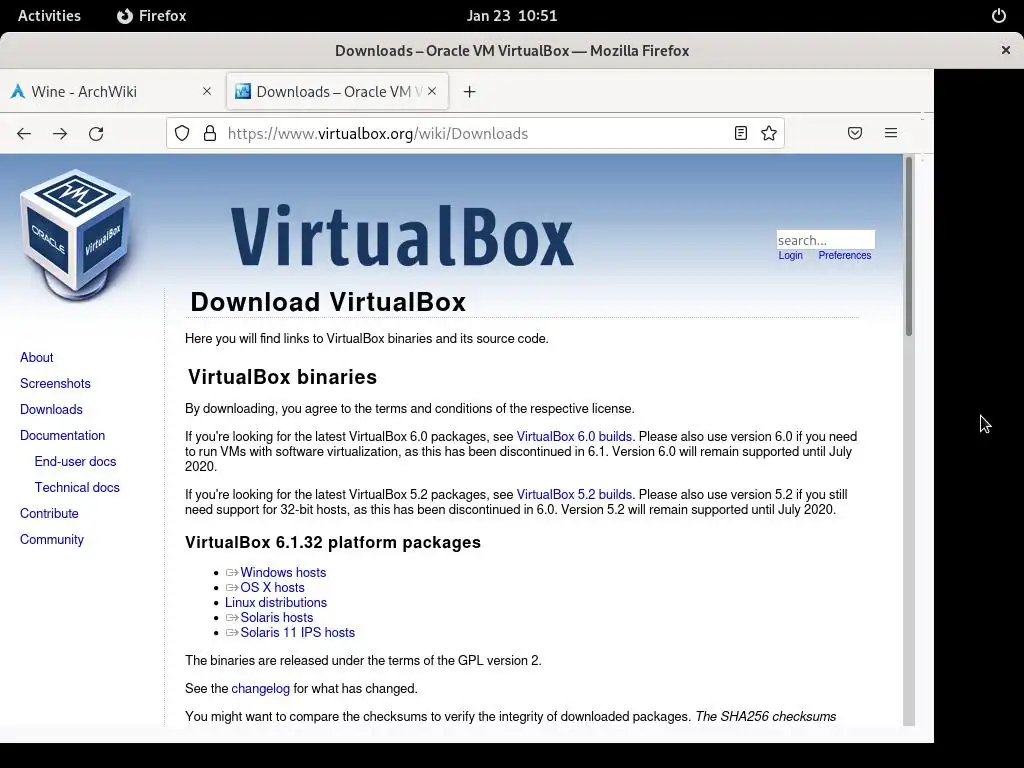This screenshot has height=768, width=1024.
Task: Focus the search... field on the page
Action: coord(825,240)
